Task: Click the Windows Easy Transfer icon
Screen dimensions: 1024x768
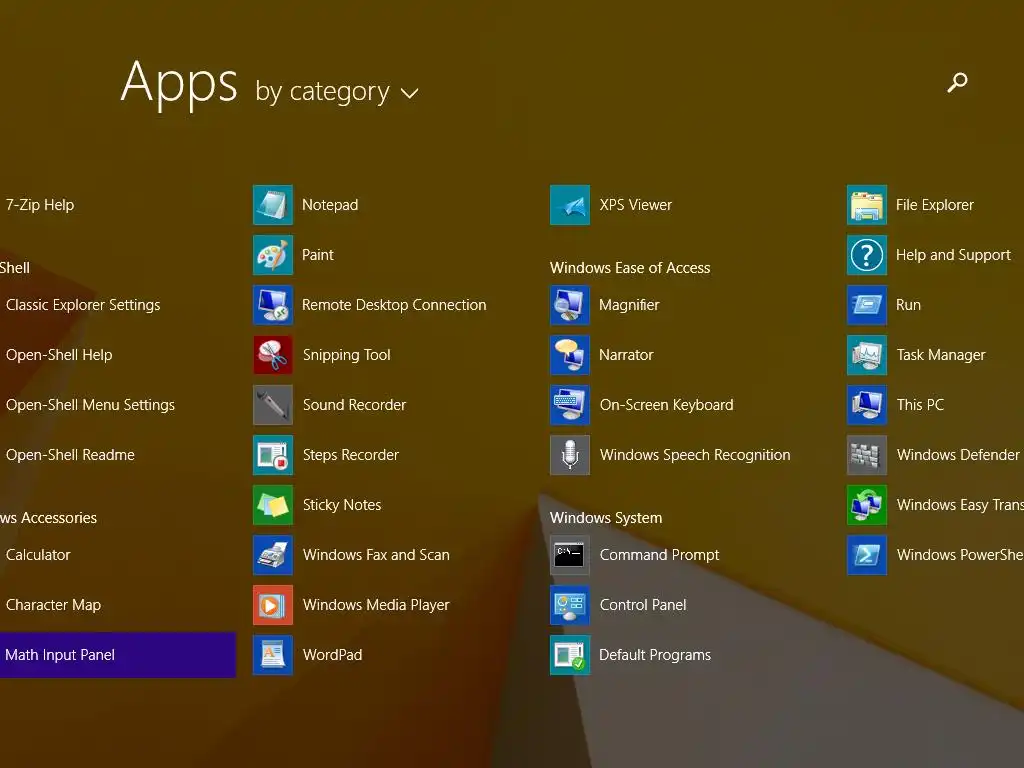Action: coord(867,505)
